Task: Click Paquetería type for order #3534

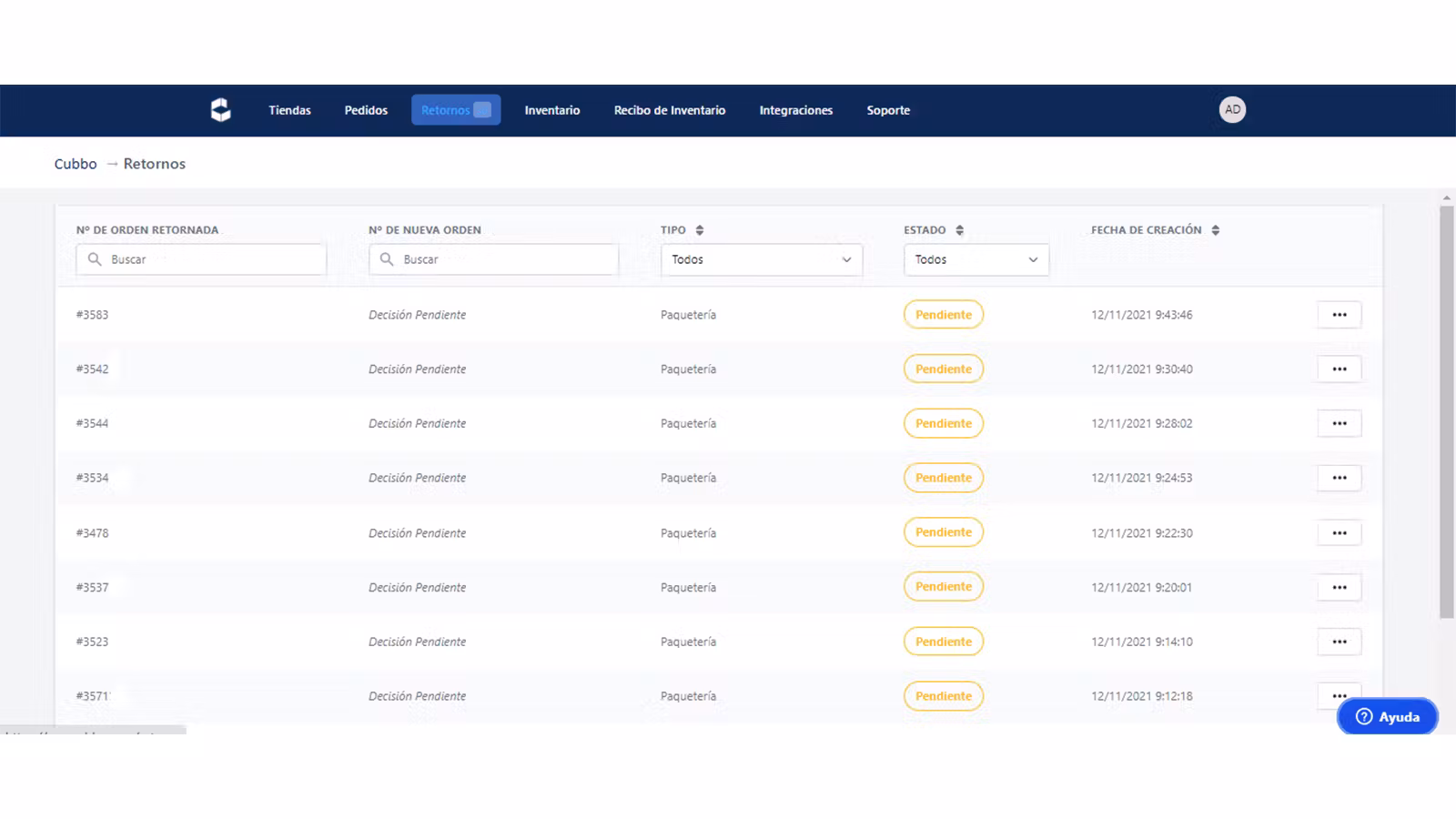Action: pyautogui.click(x=688, y=478)
